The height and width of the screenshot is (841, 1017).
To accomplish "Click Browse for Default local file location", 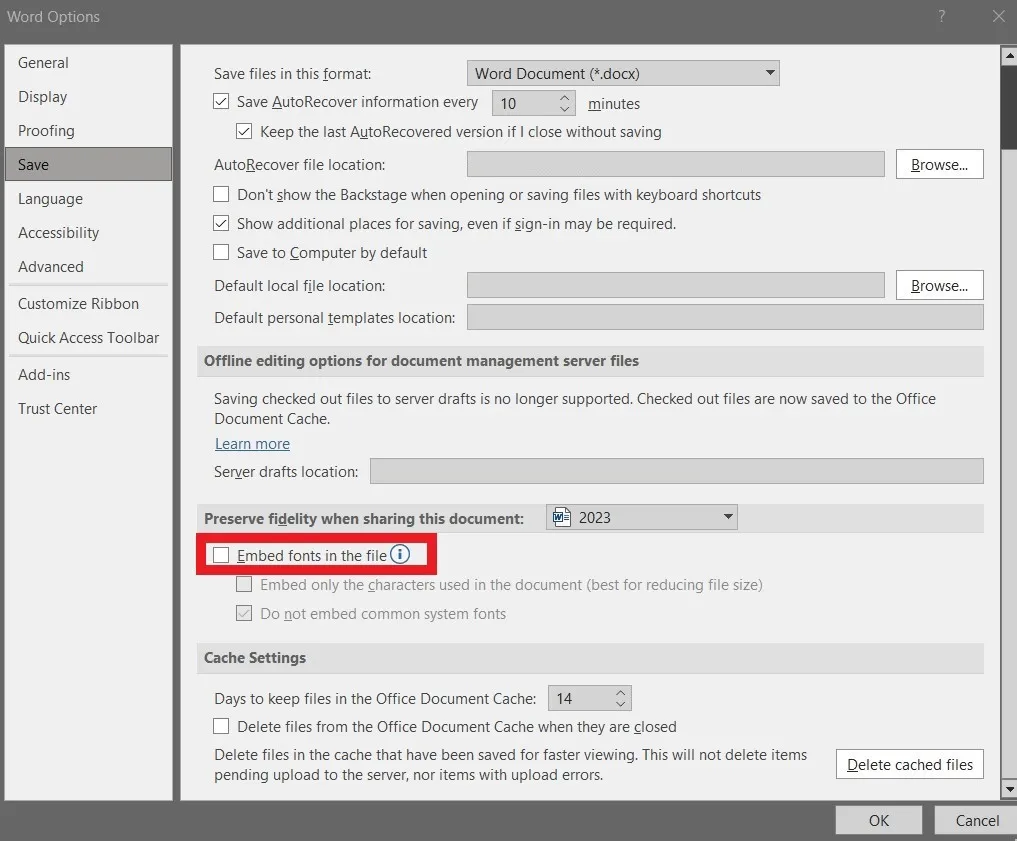I will 939,285.
